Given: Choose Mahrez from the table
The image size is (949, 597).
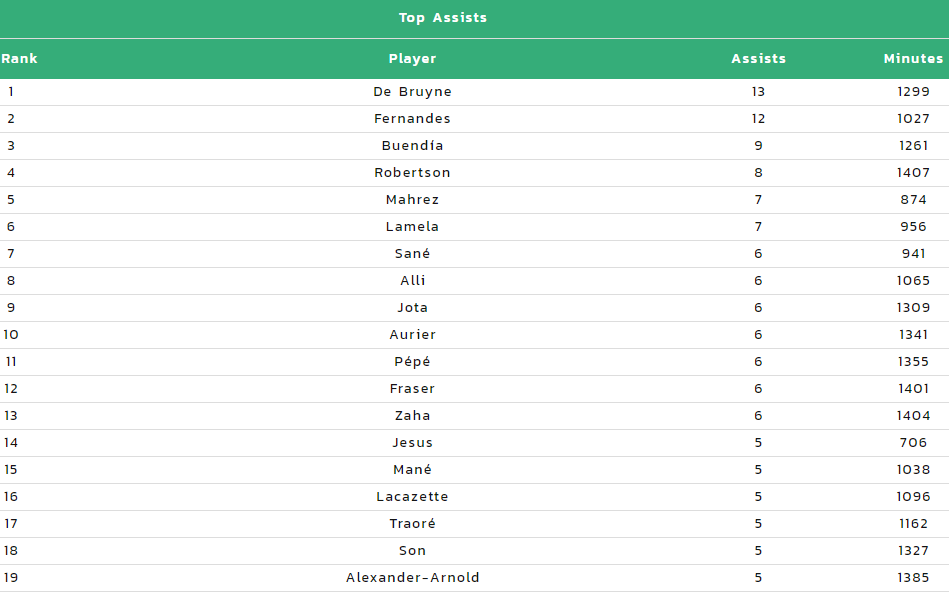Looking at the screenshot, I should click(412, 200).
